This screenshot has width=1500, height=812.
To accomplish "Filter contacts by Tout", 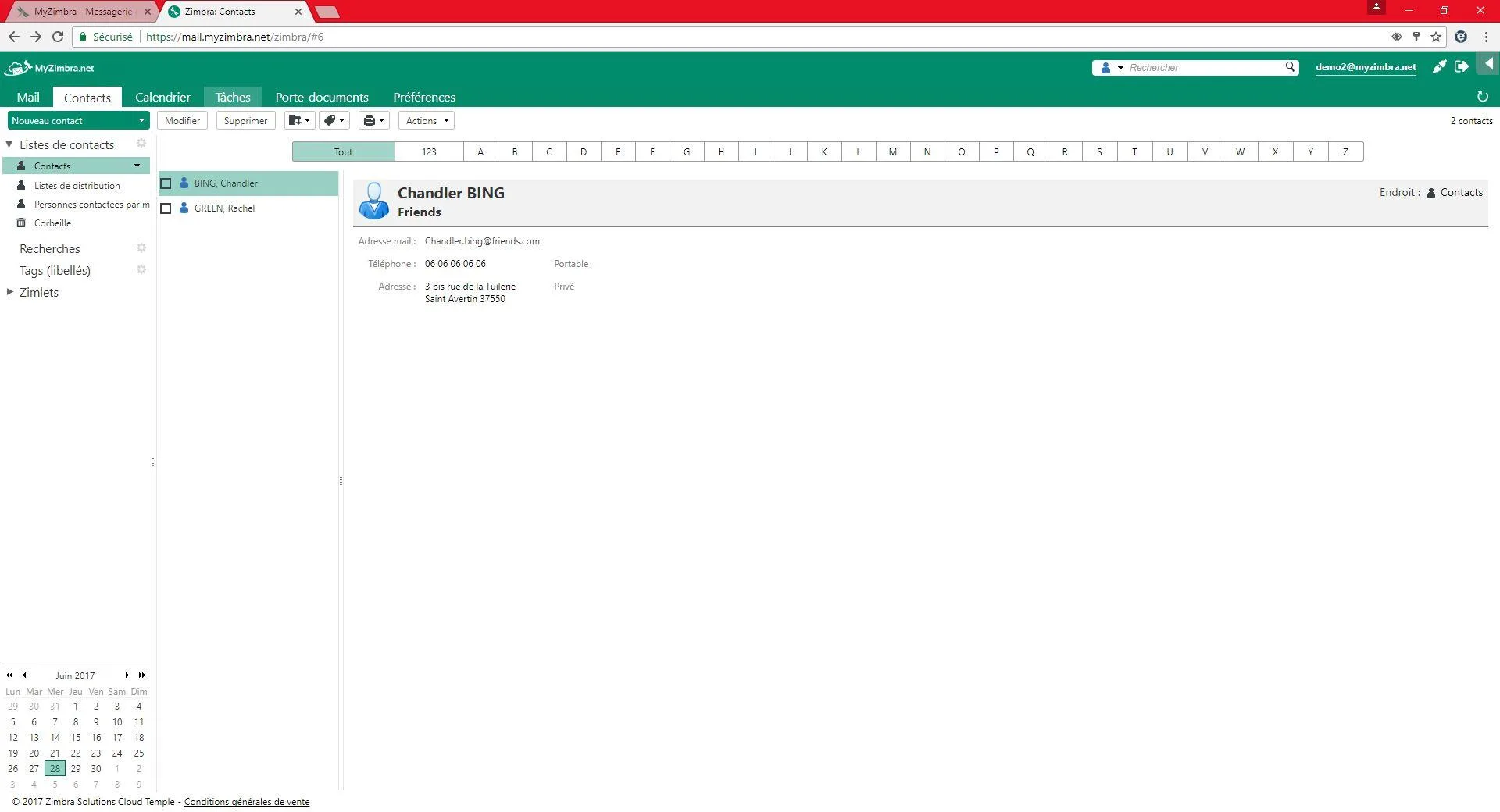I will click(x=344, y=151).
